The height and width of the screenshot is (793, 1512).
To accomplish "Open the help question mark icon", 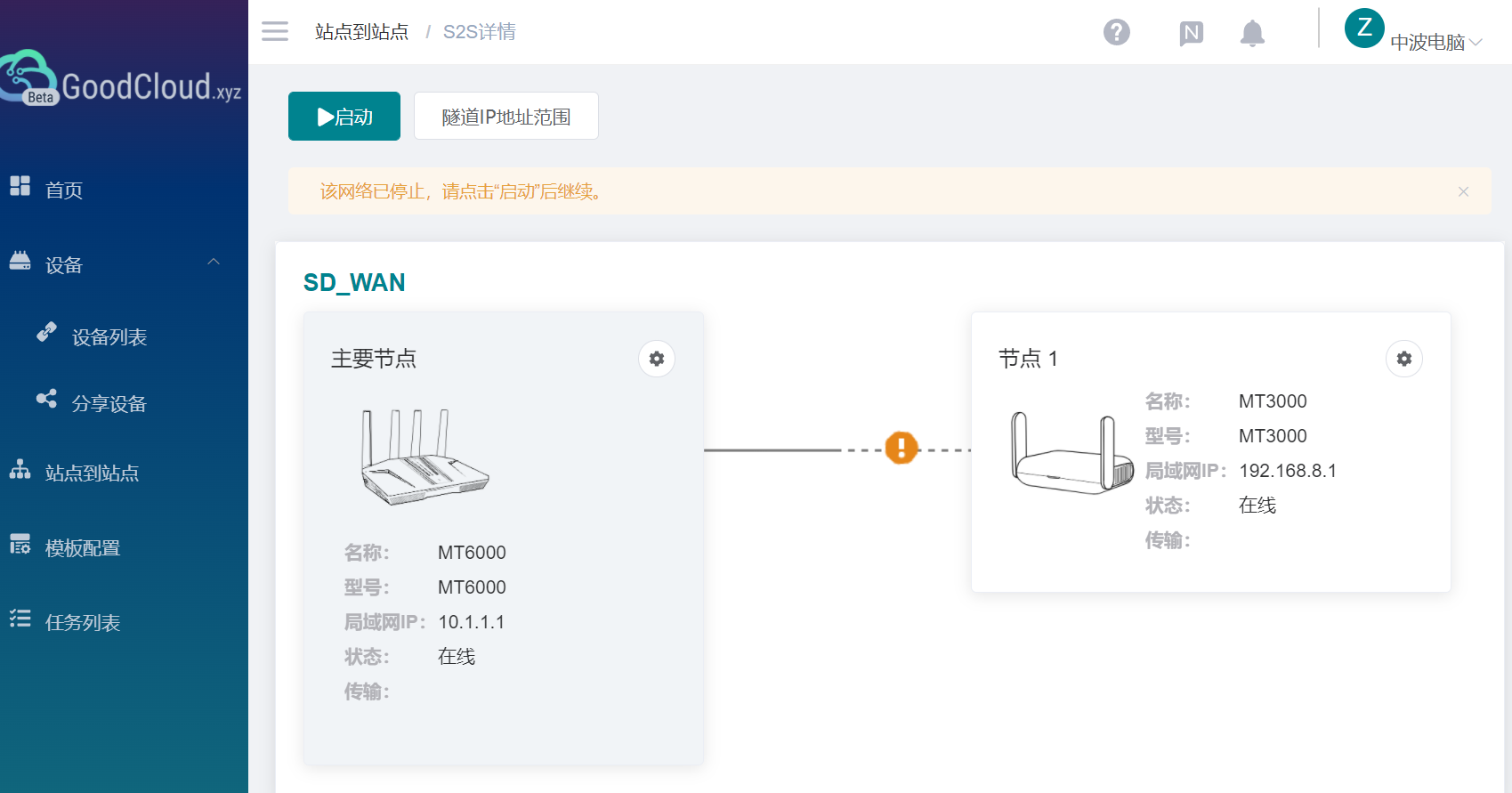I will 1116,33.
